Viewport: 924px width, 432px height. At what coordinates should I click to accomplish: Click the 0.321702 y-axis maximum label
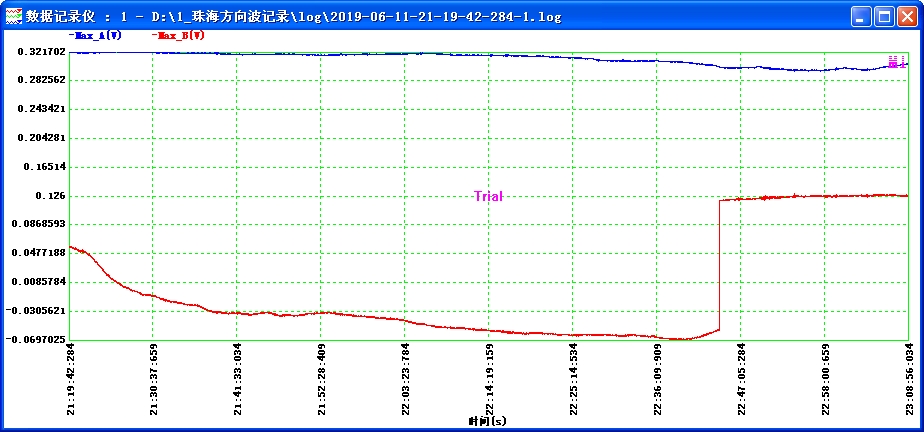point(41,52)
